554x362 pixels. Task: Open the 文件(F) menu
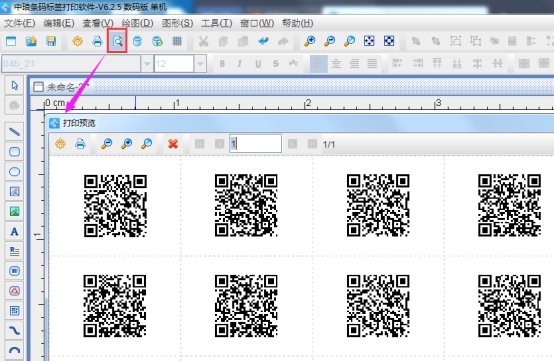pos(19,23)
